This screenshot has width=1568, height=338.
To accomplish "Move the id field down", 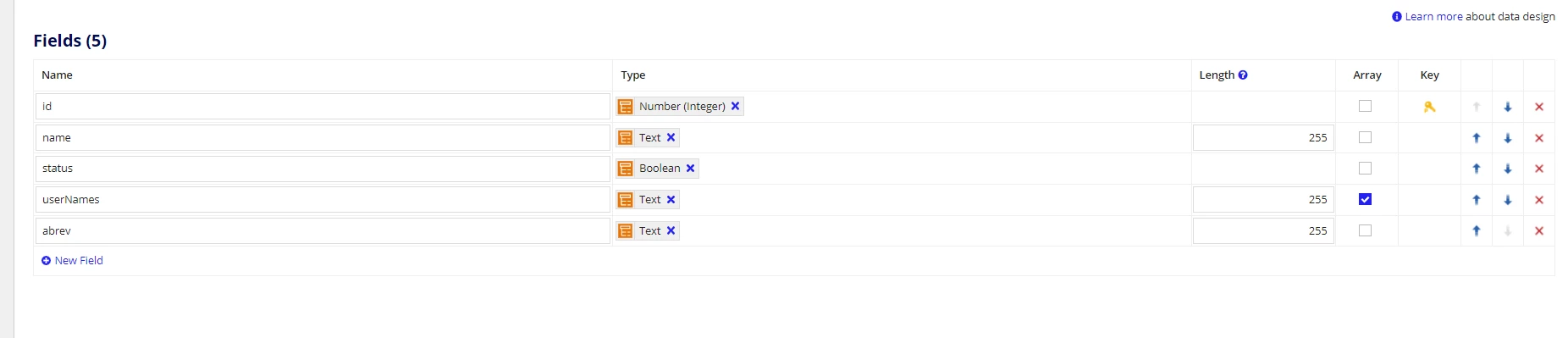I will (x=1508, y=107).
